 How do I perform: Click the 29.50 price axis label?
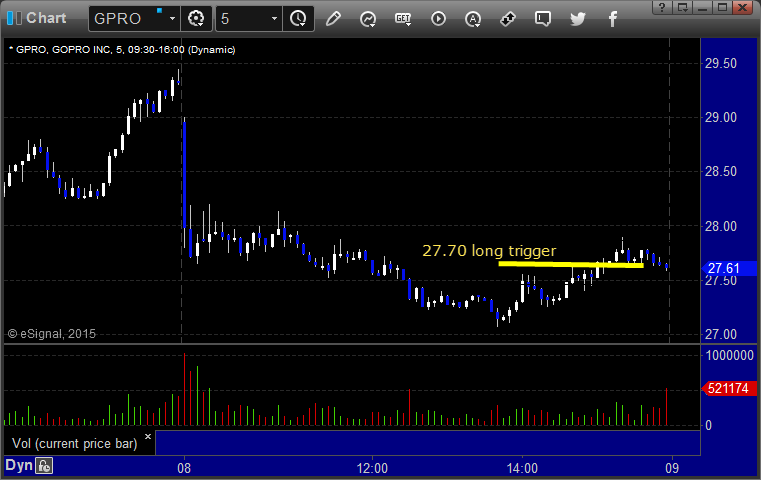[x=721, y=64]
